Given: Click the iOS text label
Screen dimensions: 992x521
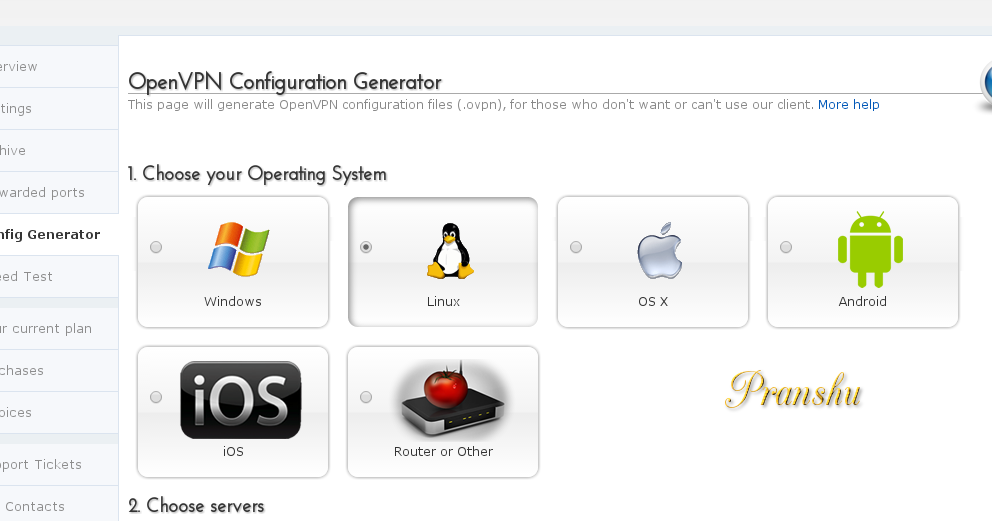Looking at the screenshot, I should click(233, 451).
